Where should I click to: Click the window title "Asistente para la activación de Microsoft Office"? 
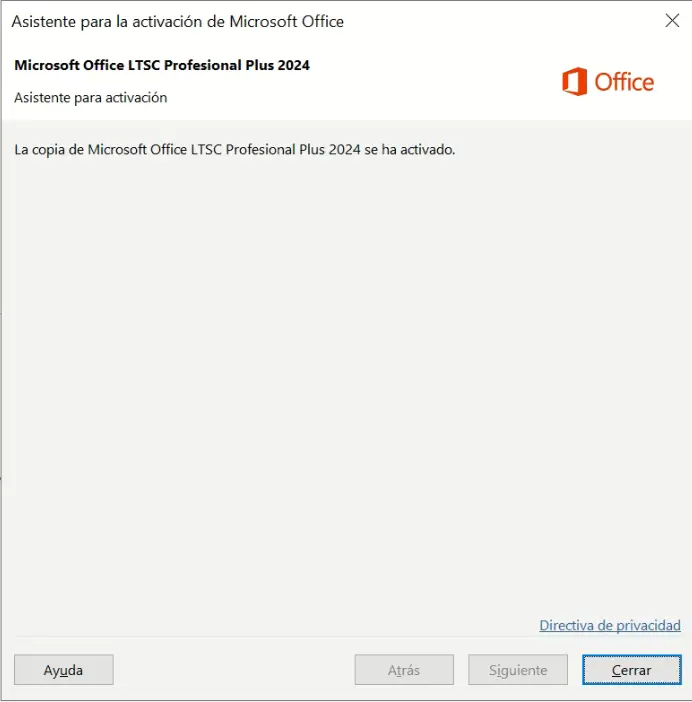pyautogui.click(x=177, y=21)
